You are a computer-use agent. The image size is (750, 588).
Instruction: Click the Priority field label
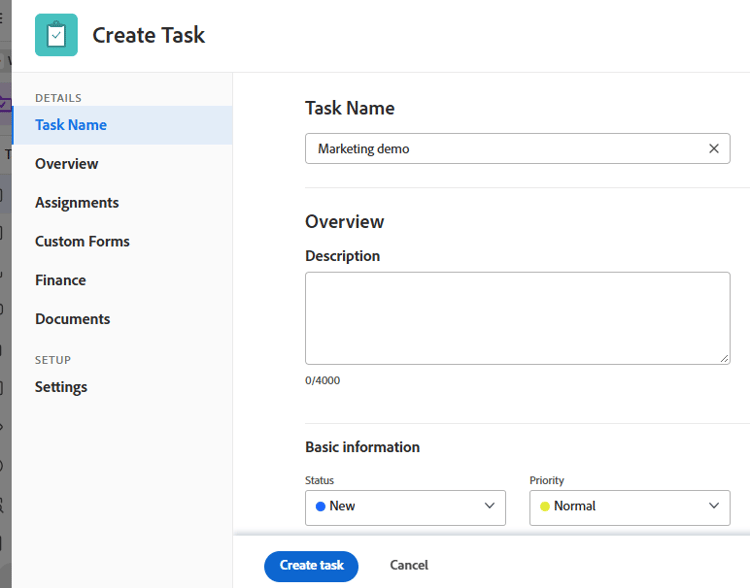point(547,480)
